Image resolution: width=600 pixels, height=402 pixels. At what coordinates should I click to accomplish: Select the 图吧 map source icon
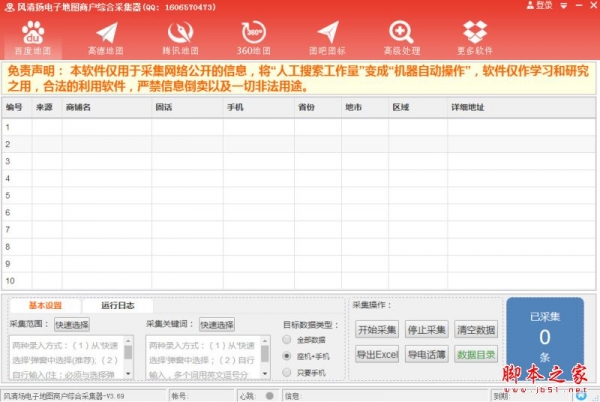[327, 38]
